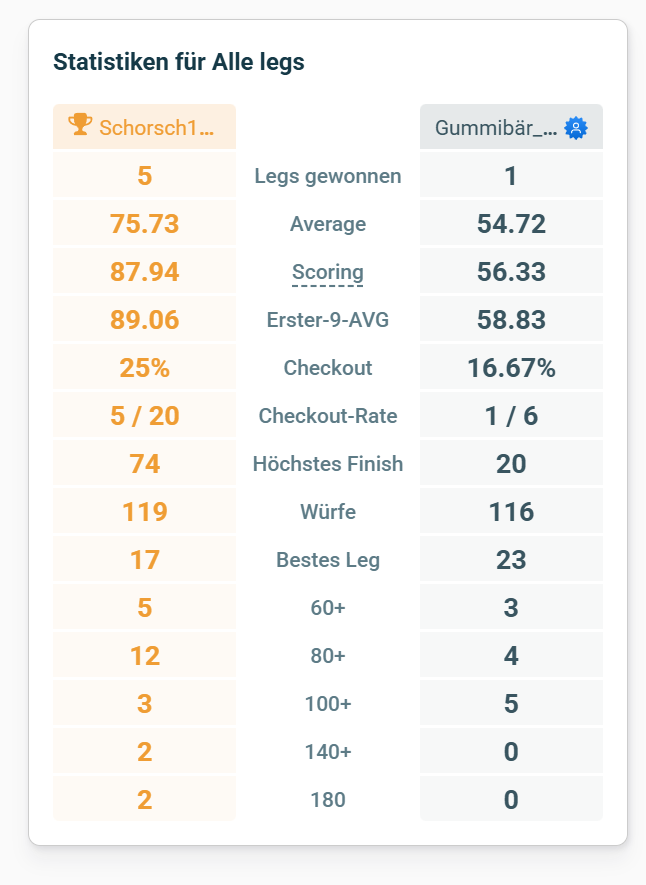
Task: Click the 100+ row label
Action: (x=327, y=703)
